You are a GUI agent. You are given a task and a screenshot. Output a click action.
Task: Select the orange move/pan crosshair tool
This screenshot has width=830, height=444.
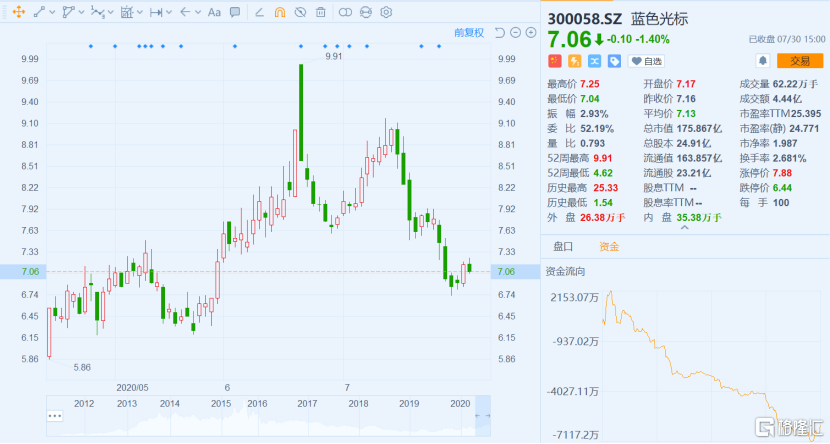coord(19,12)
